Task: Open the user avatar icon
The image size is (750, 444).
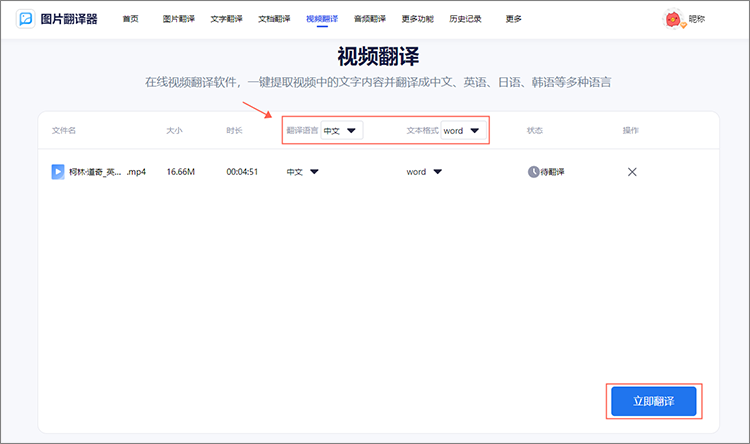Action: pyautogui.click(x=673, y=19)
